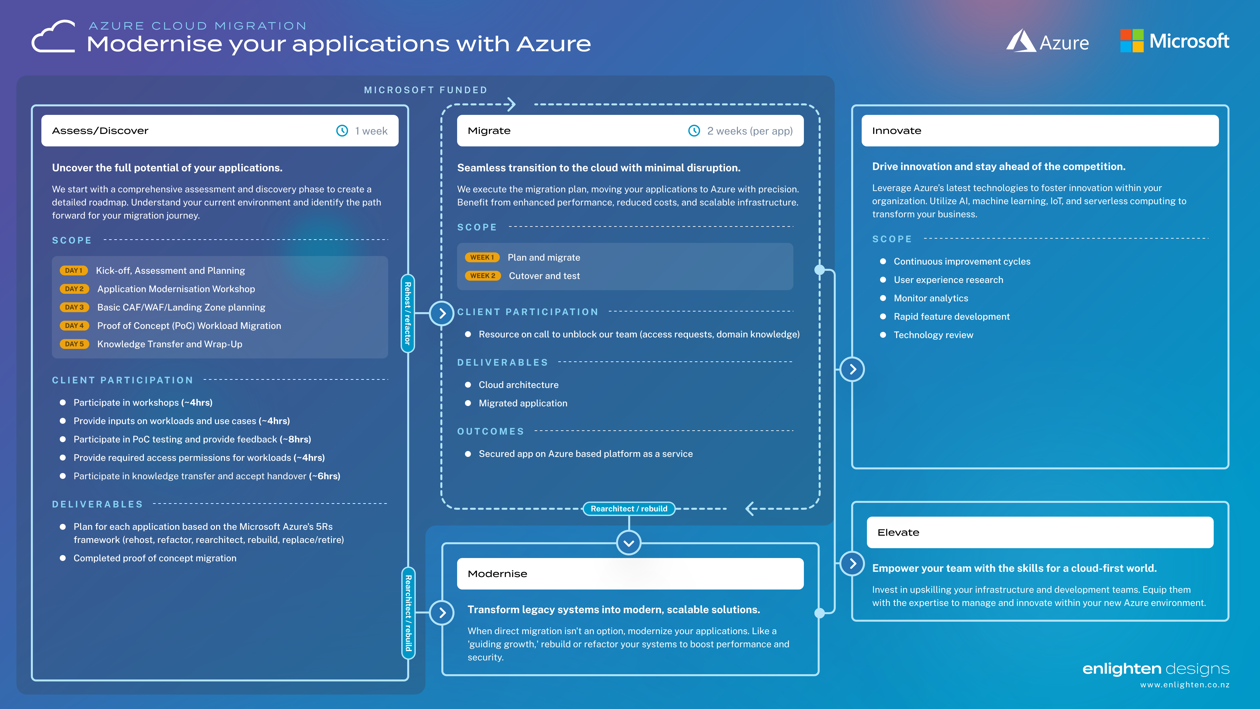Screen dimensions: 1260x709
Task: Click the Azure logo
Action: click(x=1047, y=41)
